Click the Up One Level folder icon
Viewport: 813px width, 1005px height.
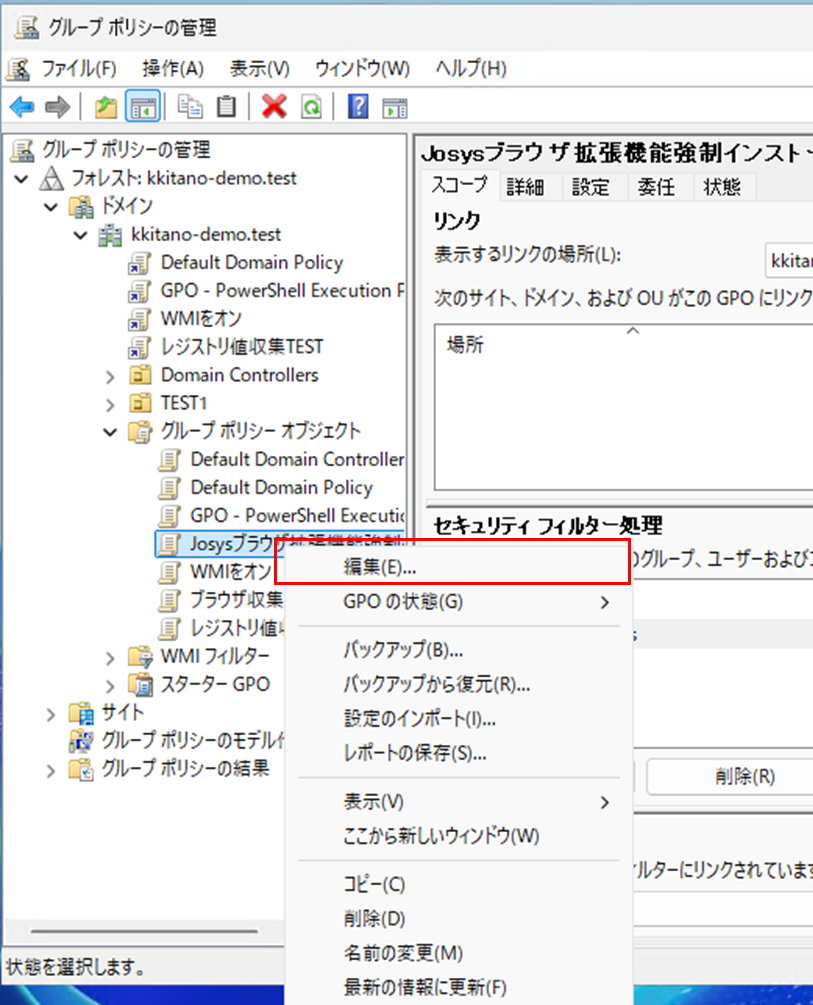click(x=106, y=107)
